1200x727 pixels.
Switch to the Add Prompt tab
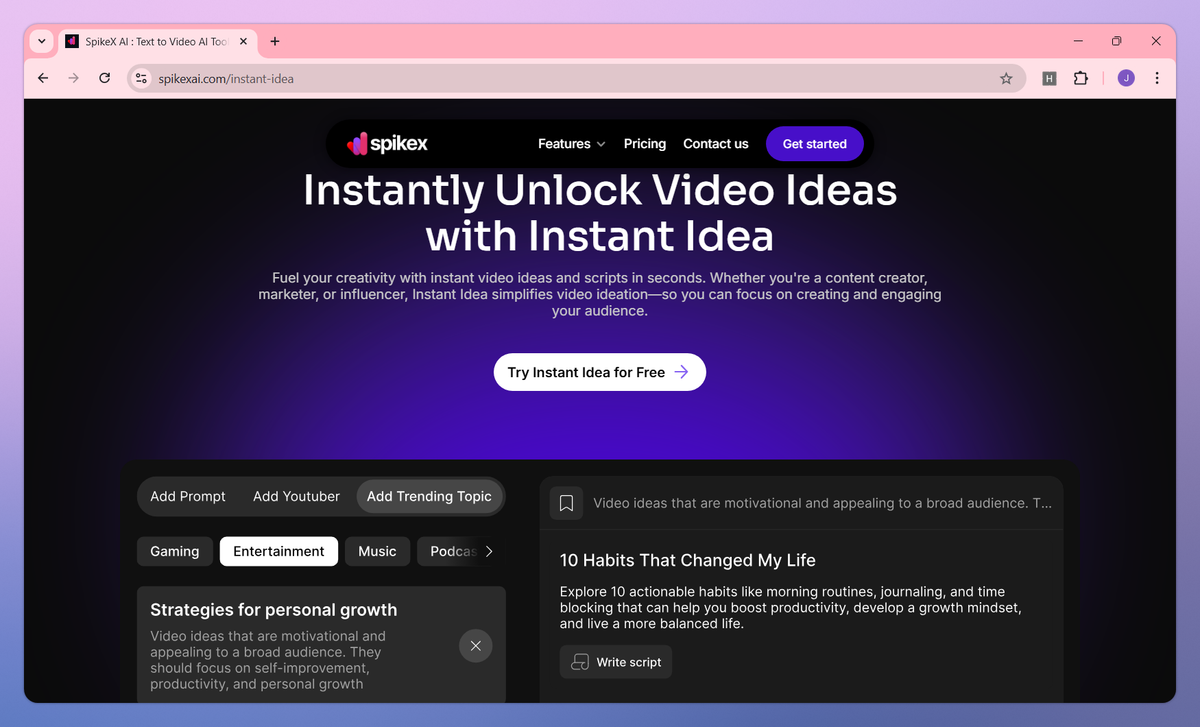point(188,496)
